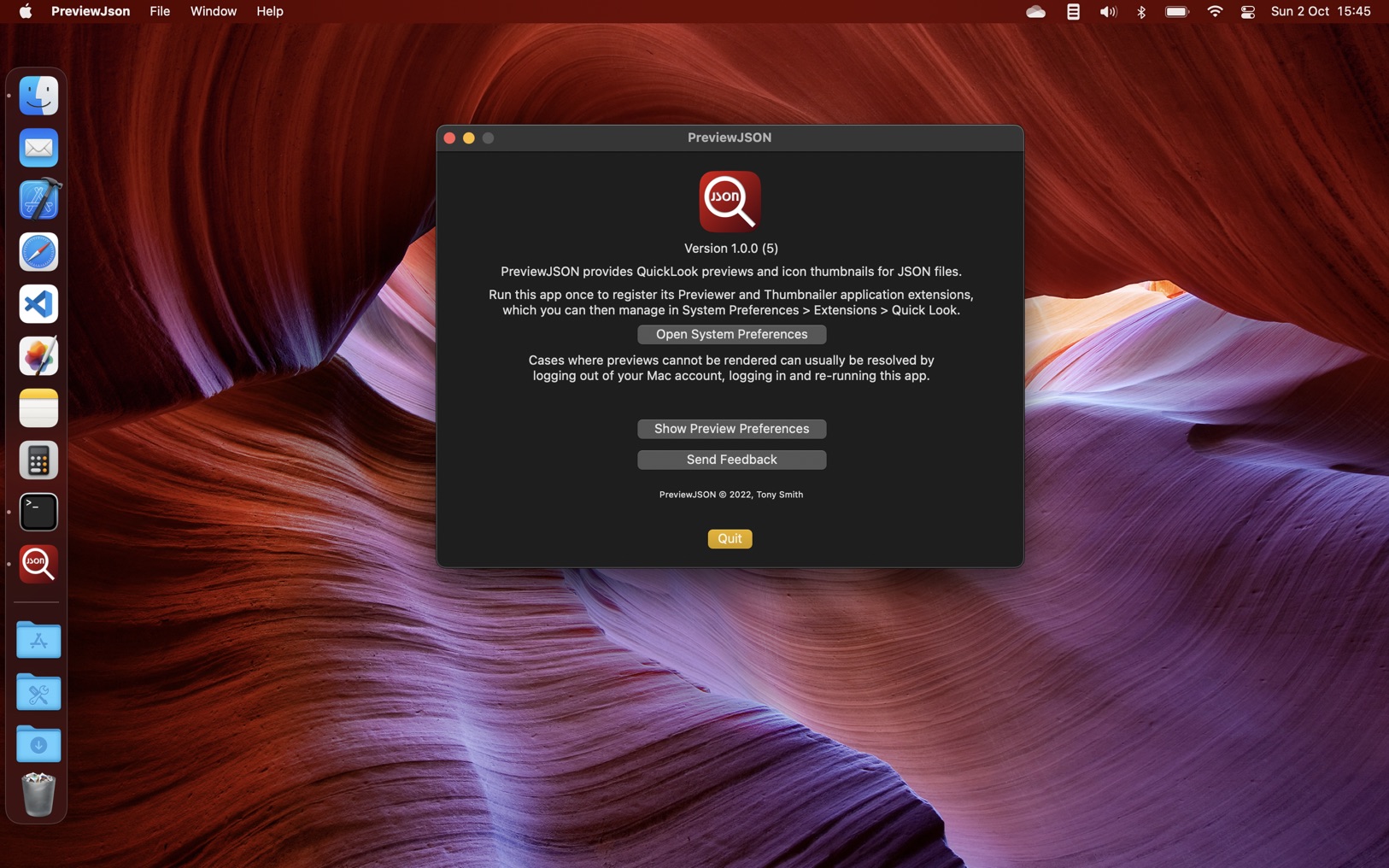1389x868 pixels.
Task: Click the cloud status menu bar icon
Action: tap(1035, 11)
